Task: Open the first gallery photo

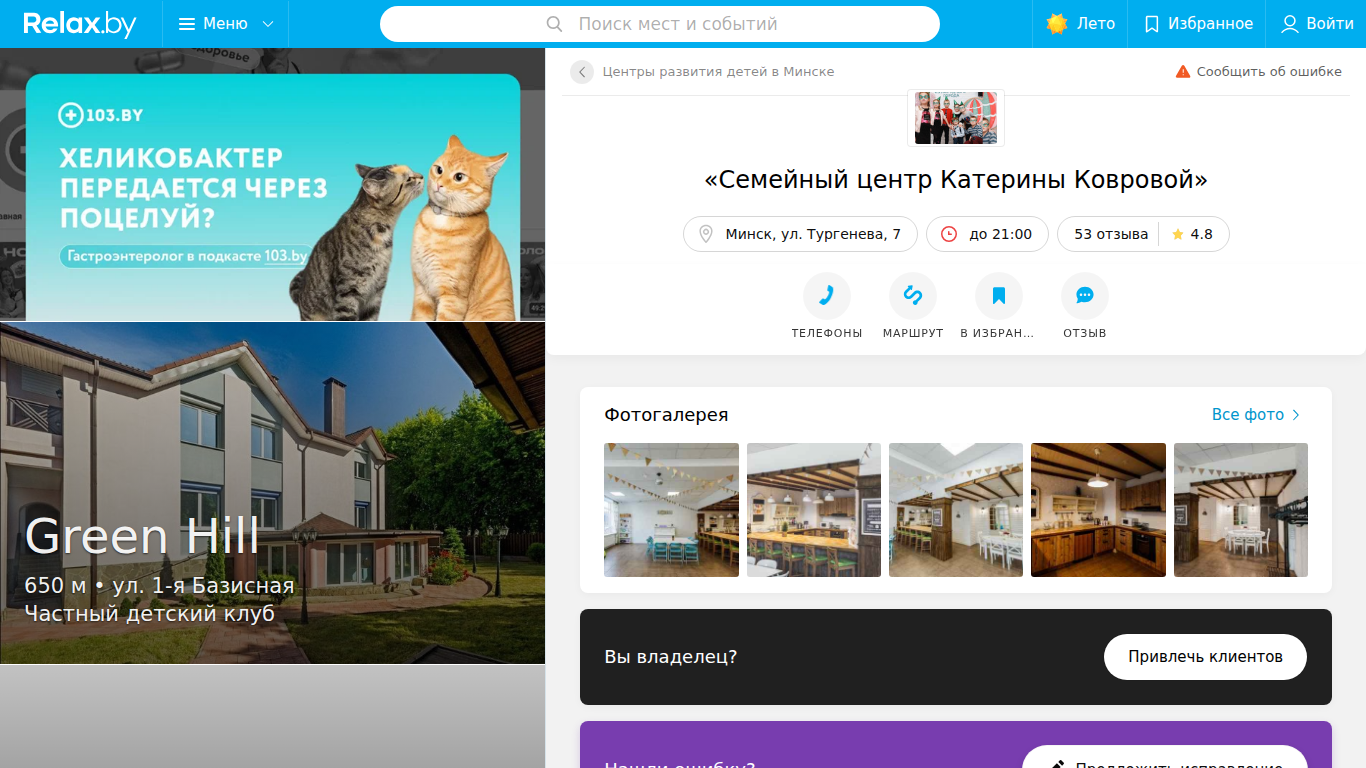Action: (672, 510)
